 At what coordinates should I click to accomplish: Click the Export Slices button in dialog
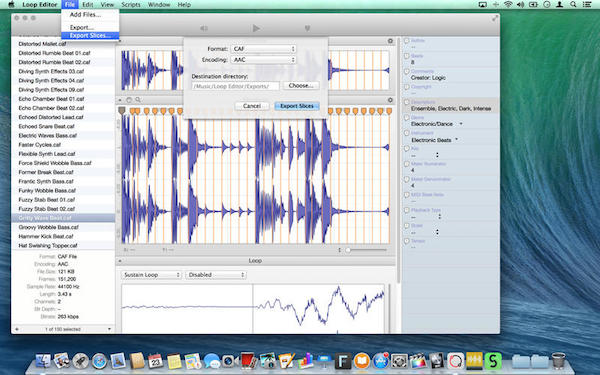tap(297, 106)
